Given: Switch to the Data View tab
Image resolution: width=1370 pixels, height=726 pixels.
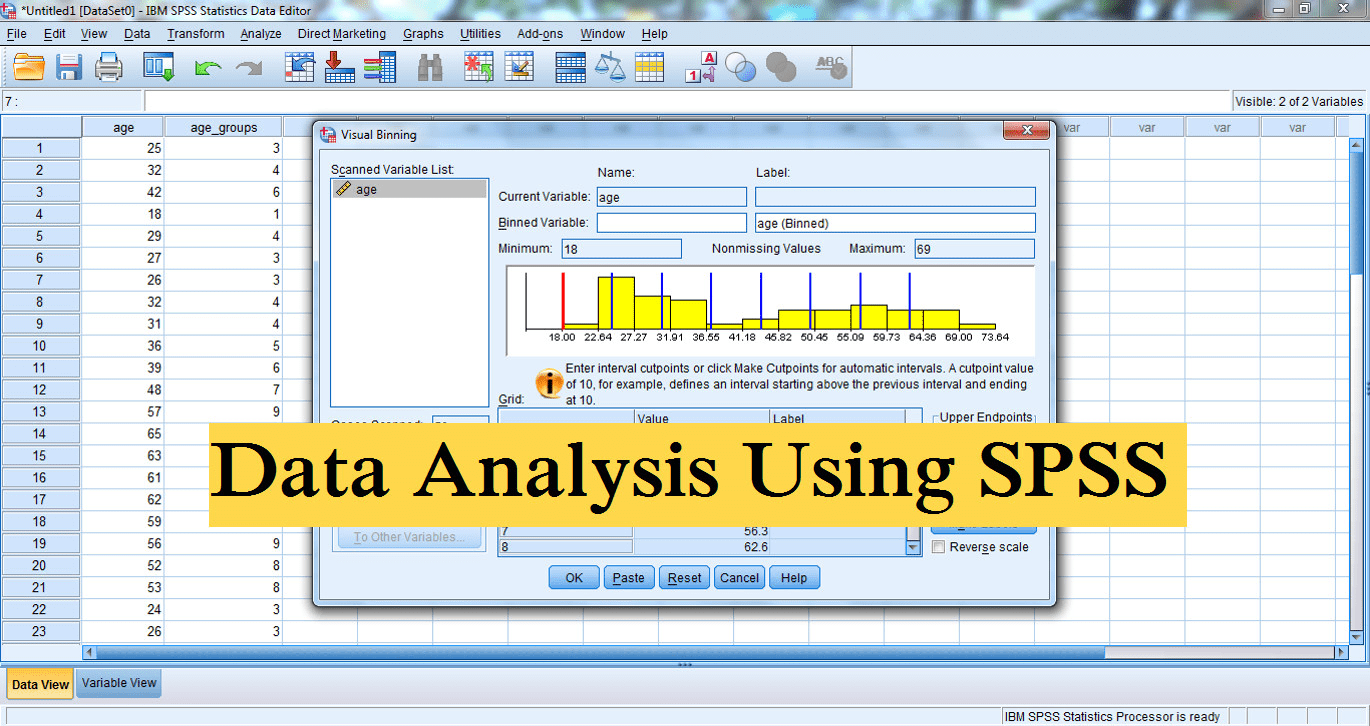Looking at the screenshot, I should pos(40,684).
